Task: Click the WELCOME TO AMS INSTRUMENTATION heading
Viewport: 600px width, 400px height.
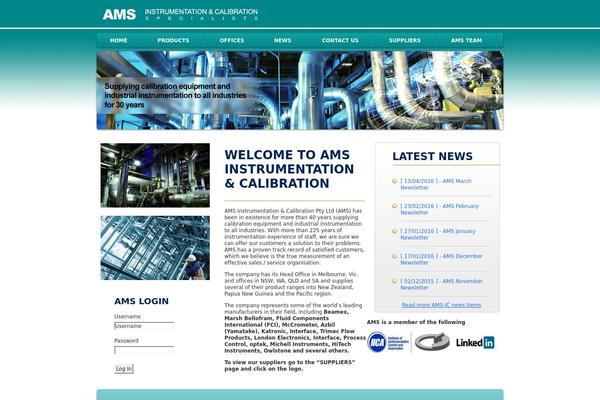Action: [x=289, y=169]
